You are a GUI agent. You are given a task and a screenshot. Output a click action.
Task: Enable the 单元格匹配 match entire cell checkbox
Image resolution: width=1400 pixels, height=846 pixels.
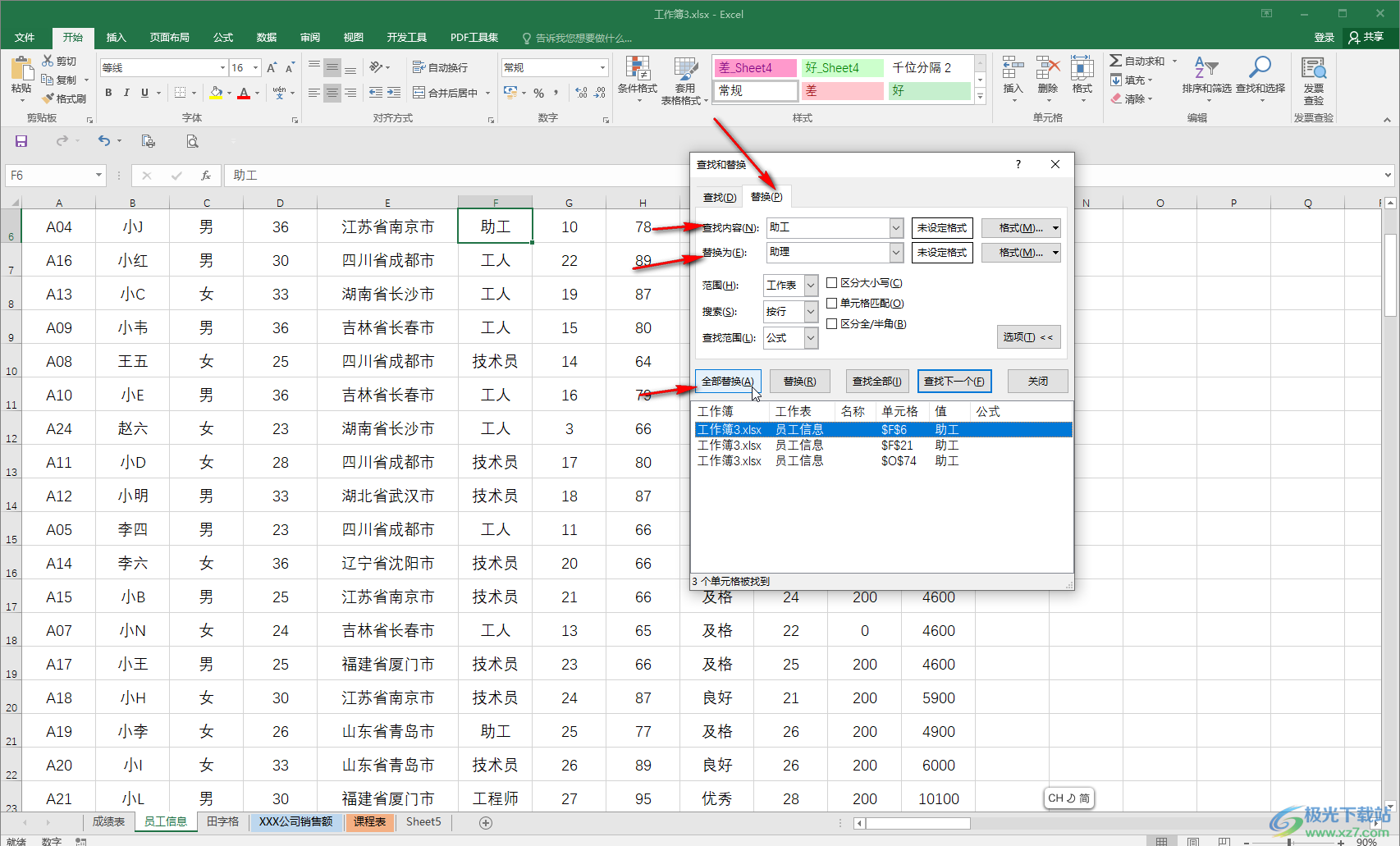pos(831,304)
